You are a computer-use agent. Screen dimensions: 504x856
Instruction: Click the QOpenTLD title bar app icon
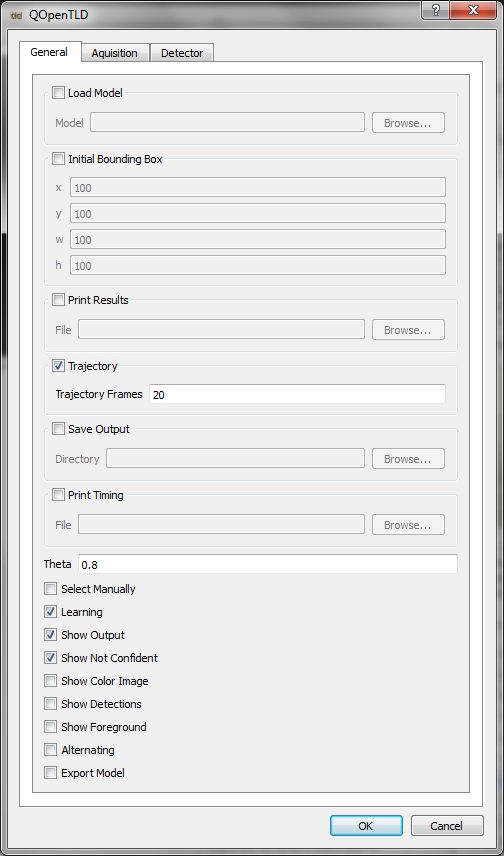click(x=16, y=15)
